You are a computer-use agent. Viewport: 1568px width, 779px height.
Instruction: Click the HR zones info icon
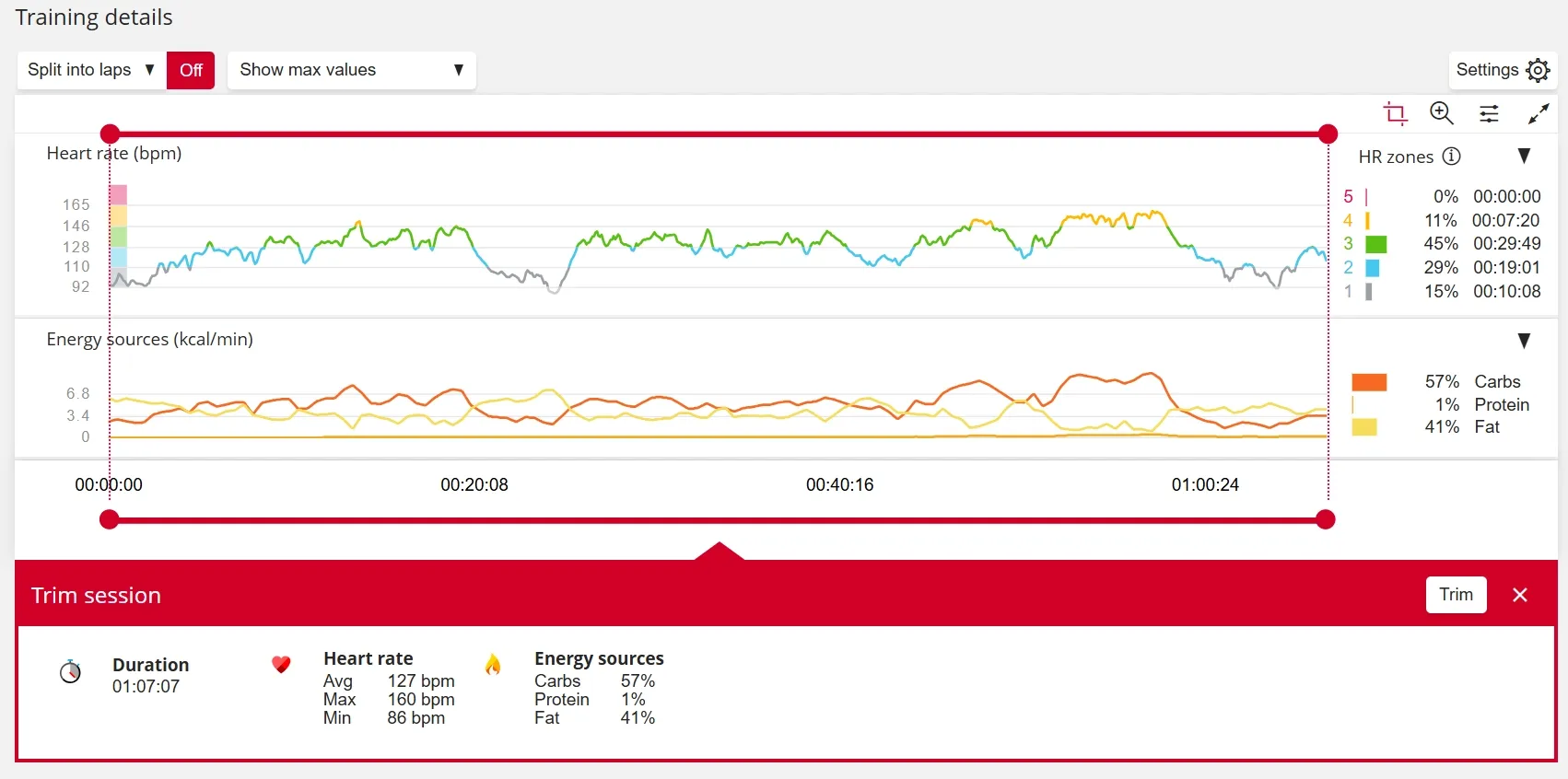(1451, 157)
